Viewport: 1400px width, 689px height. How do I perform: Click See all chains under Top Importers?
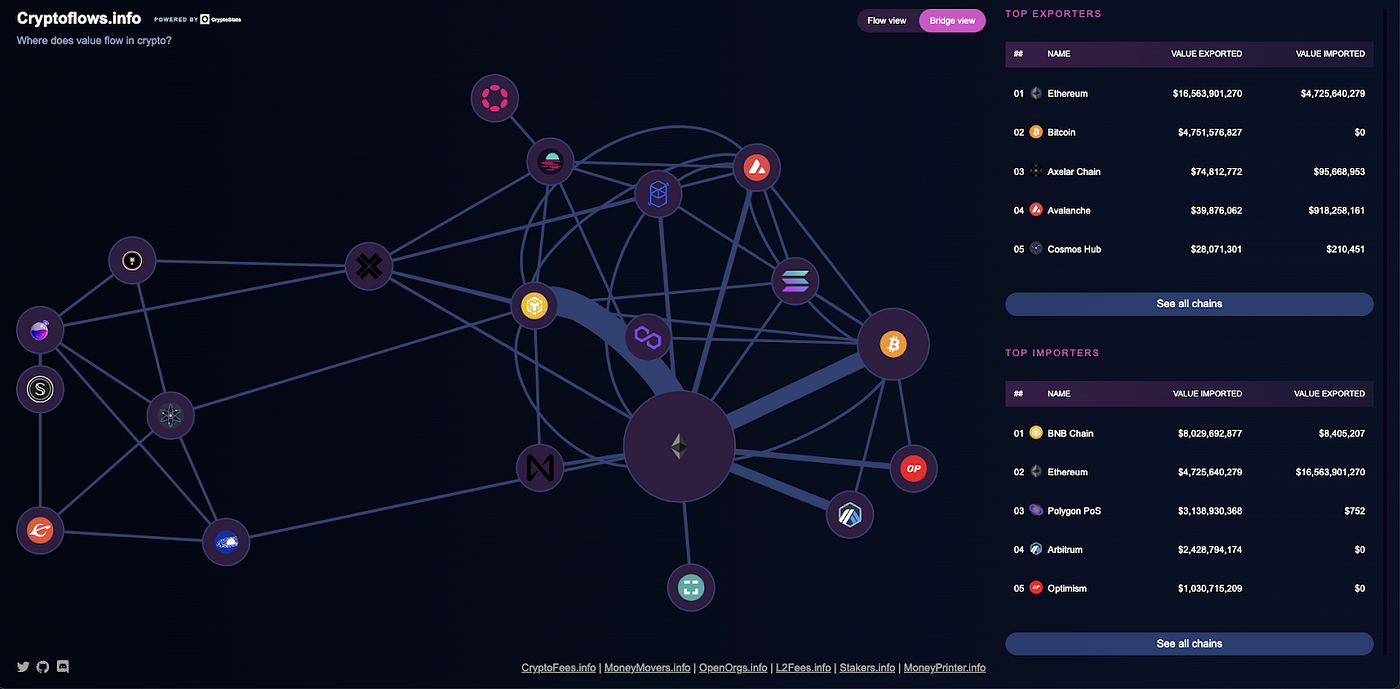point(1189,644)
